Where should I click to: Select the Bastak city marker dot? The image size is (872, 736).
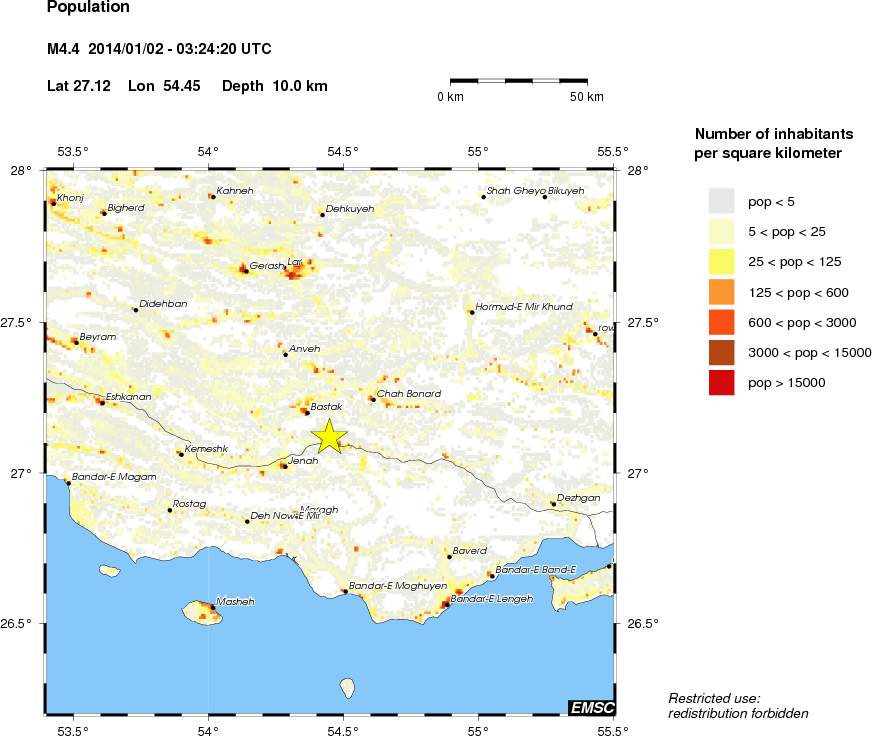(307, 412)
